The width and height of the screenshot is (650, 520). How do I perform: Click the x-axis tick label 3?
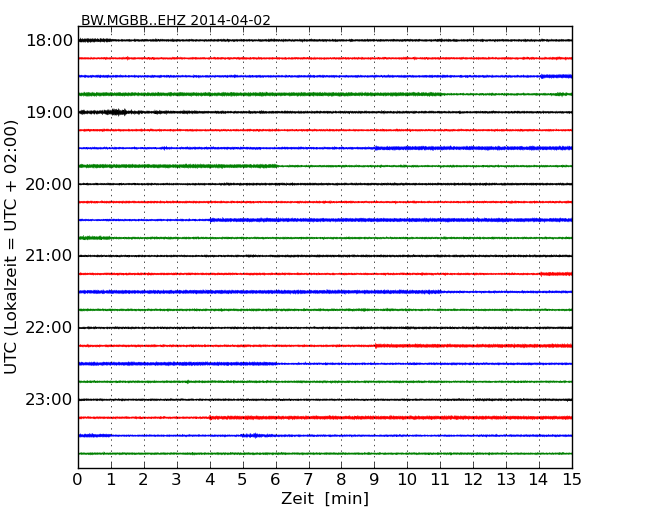pos(177,479)
